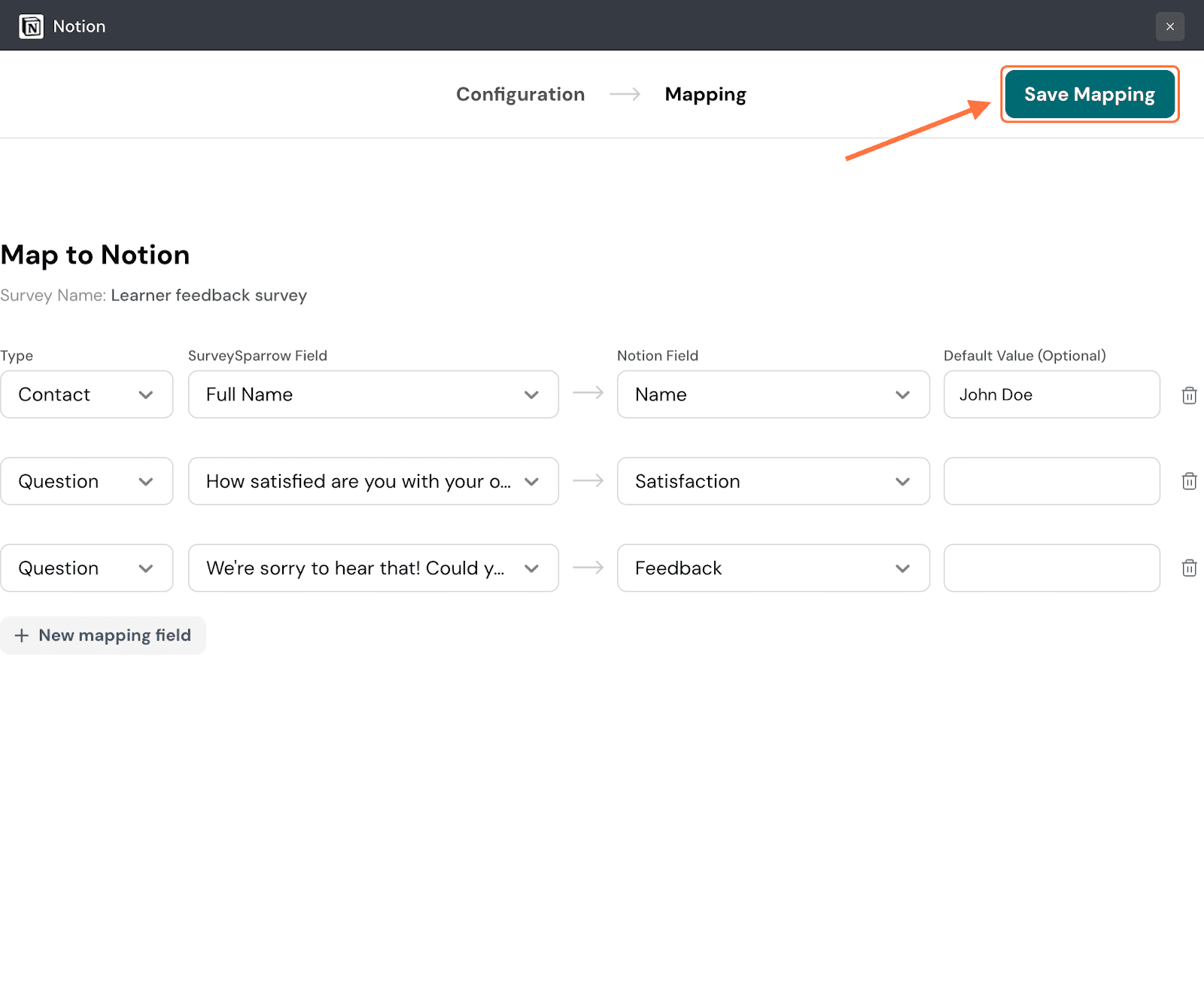Open the Full Name field dropdown

point(373,394)
